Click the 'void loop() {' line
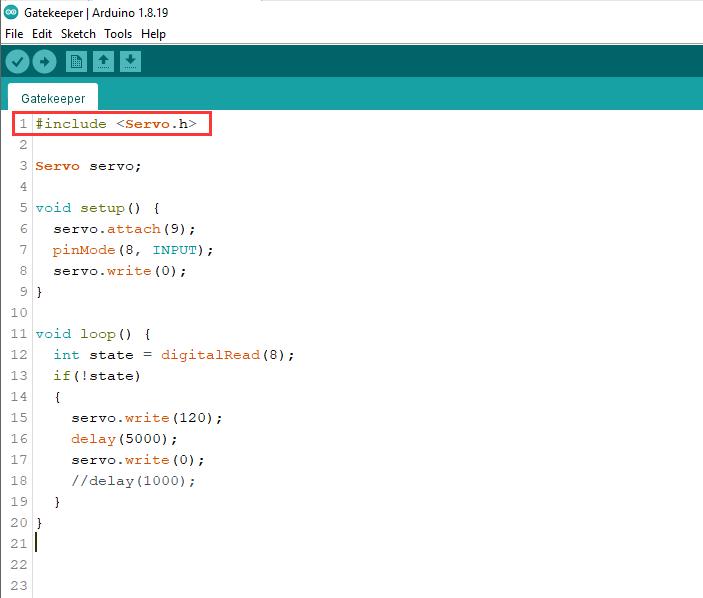 93,334
